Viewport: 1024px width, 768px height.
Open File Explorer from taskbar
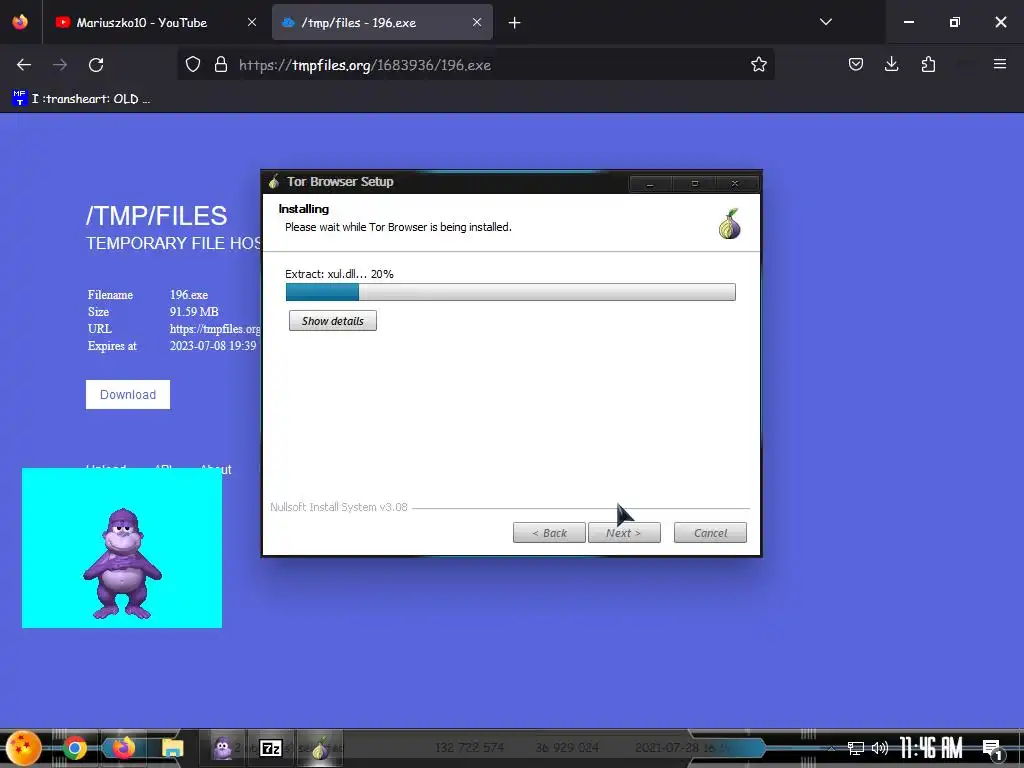(x=172, y=748)
